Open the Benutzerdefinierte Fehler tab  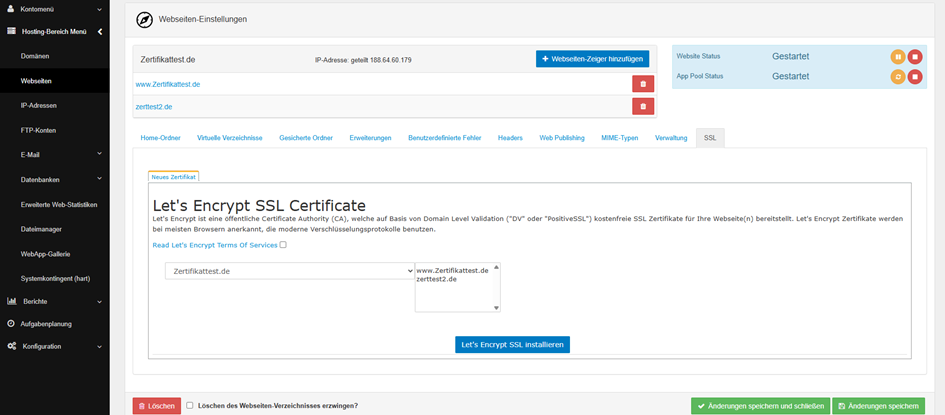[445, 138]
